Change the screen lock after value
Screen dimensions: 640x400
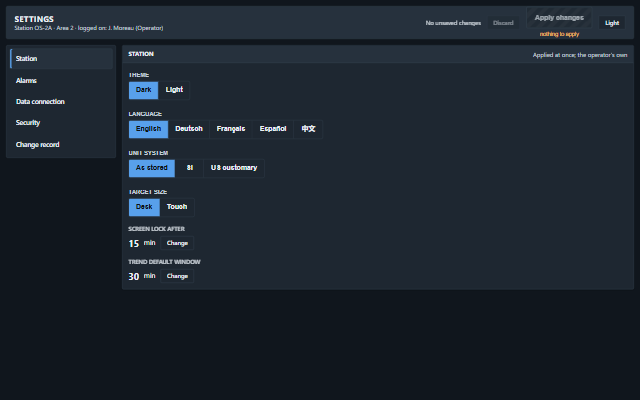pos(177,243)
